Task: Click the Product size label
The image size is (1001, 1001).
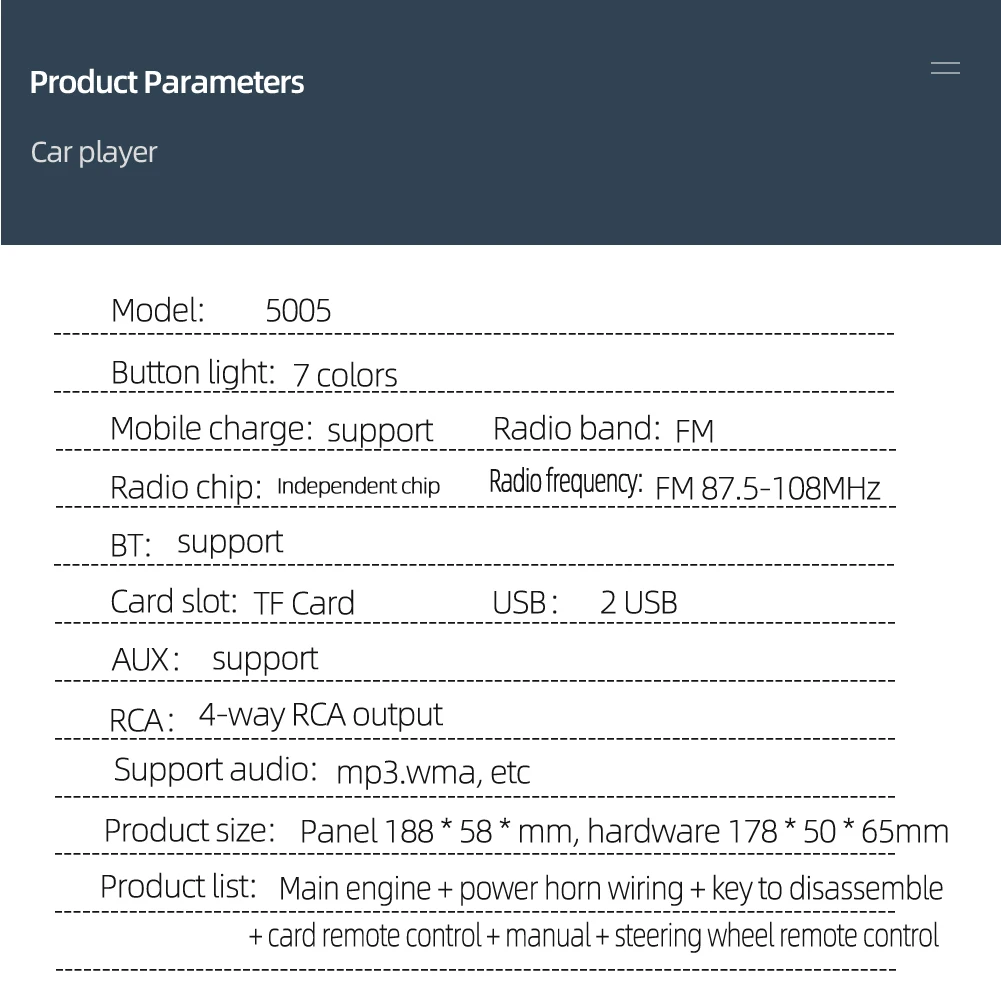Action: pos(189,830)
